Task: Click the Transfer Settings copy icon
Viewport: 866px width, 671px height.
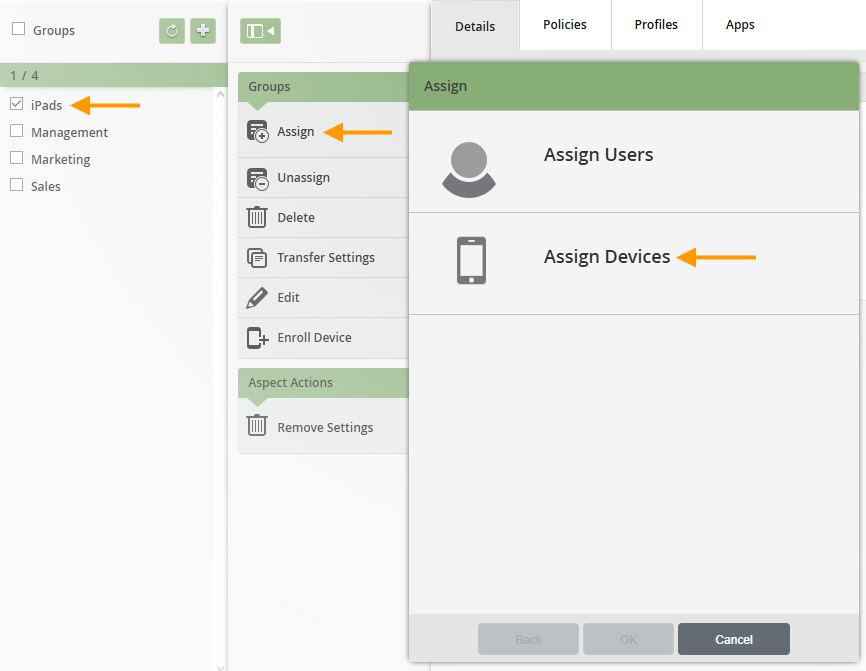Action: point(257,257)
